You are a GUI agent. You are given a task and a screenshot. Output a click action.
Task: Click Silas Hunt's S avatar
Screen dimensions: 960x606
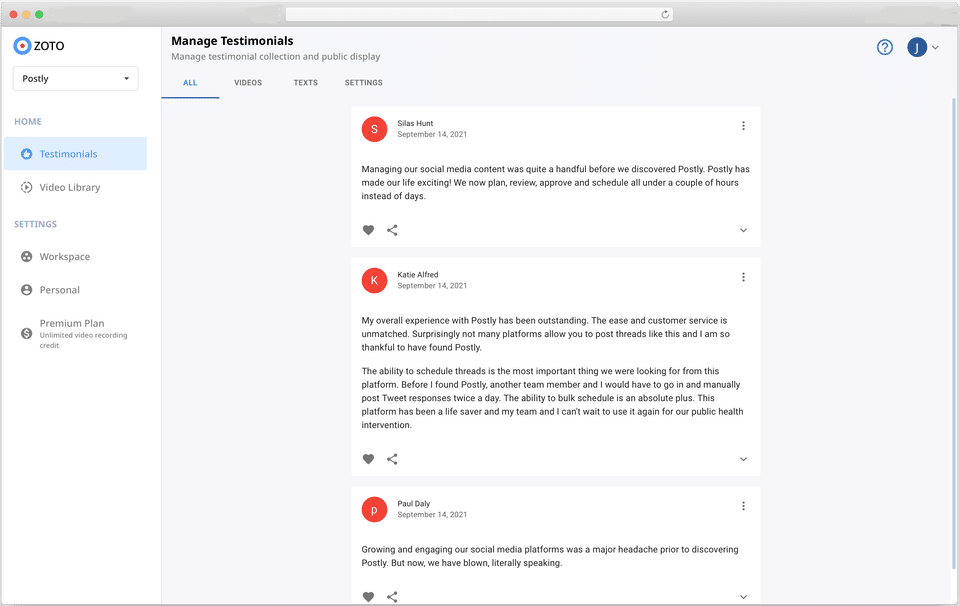pos(374,129)
